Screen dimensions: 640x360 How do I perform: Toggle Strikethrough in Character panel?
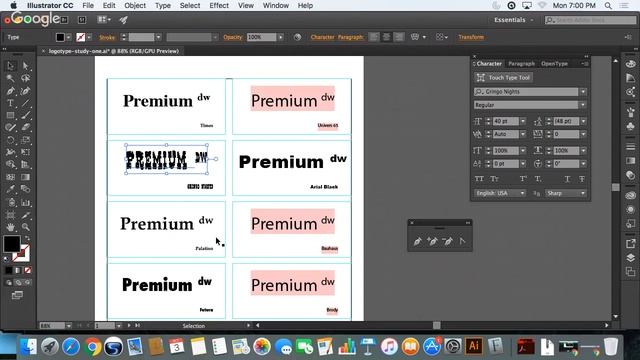pyautogui.click(x=582, y=179)
